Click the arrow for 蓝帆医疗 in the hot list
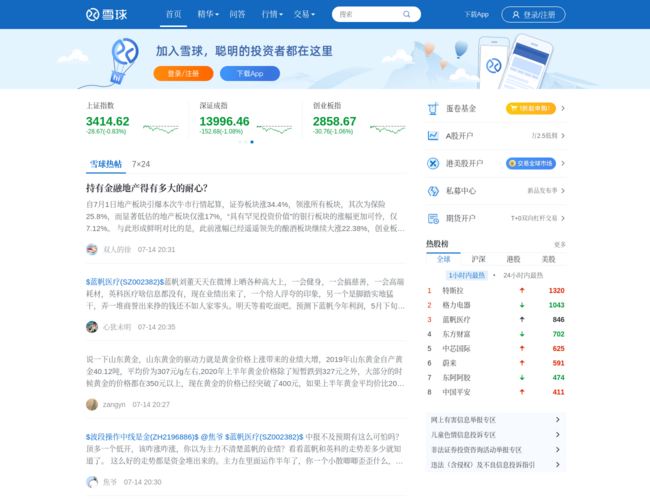 click(x=522, y=320)
